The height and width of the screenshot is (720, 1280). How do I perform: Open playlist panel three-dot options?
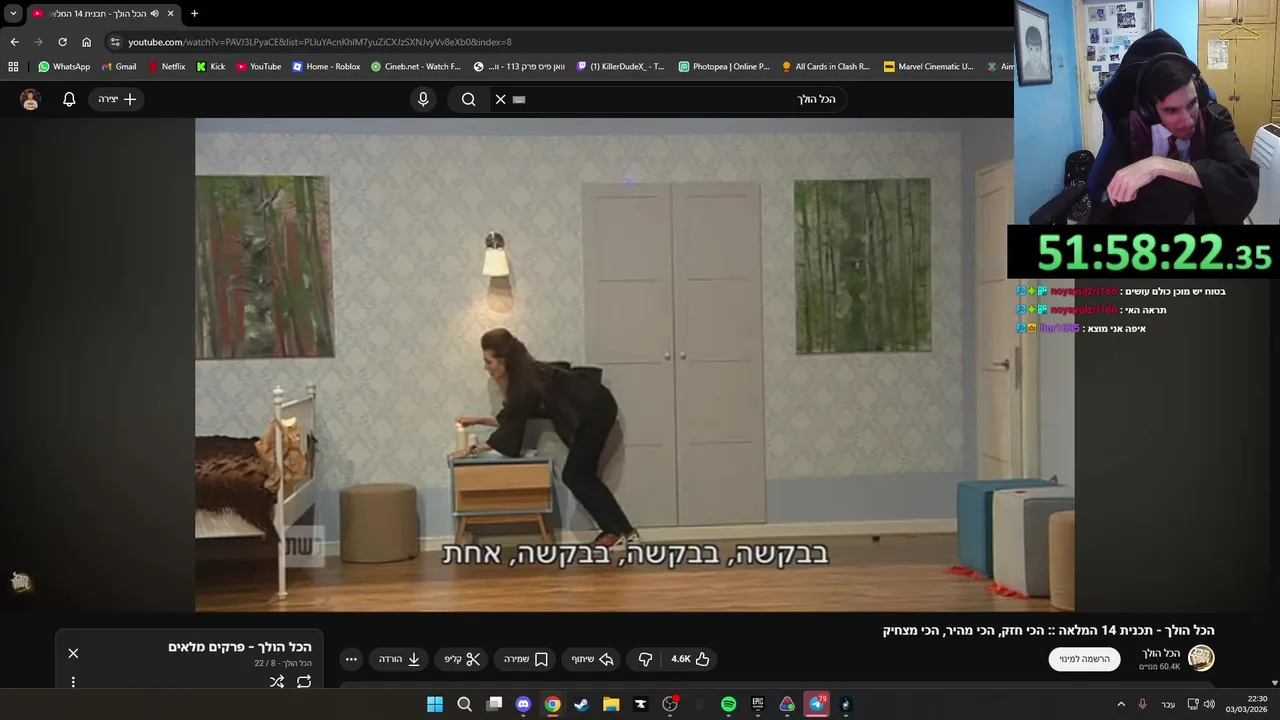73,682
